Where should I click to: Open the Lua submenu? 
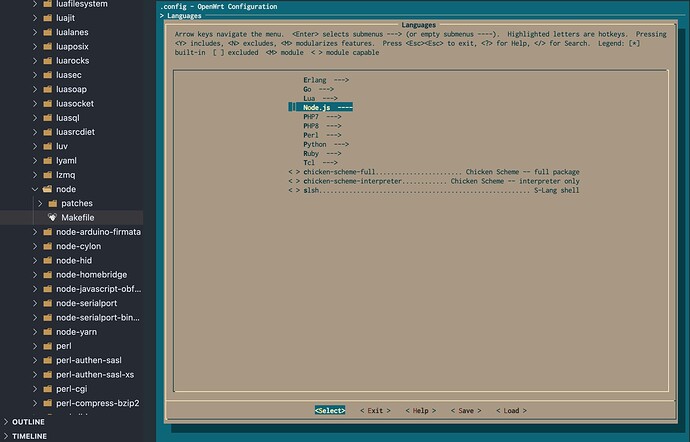pos(320,99)
